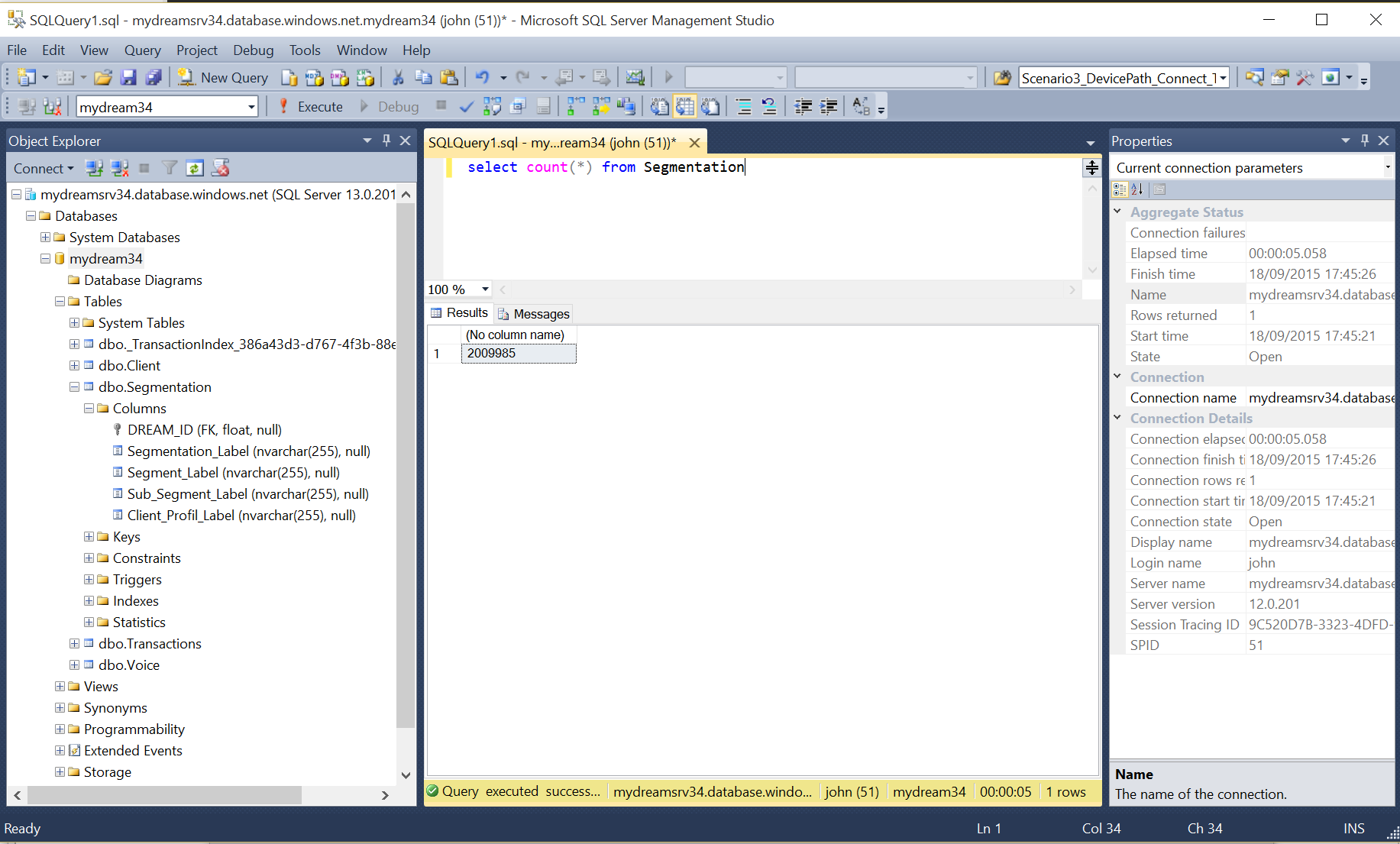The height and width of the screenshot is (844, 1400).
Task: Click the Save All icon
Action: [x=154, y=77]
